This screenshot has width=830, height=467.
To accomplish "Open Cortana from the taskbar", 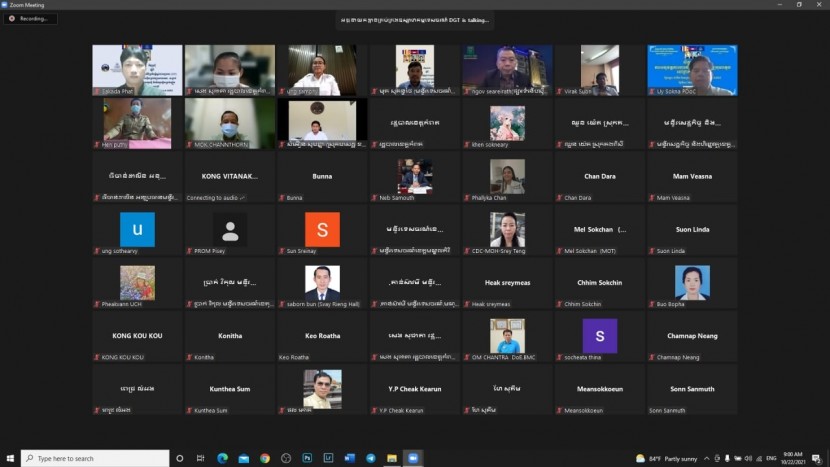I will pyautogui.click(x=180, y=458).
